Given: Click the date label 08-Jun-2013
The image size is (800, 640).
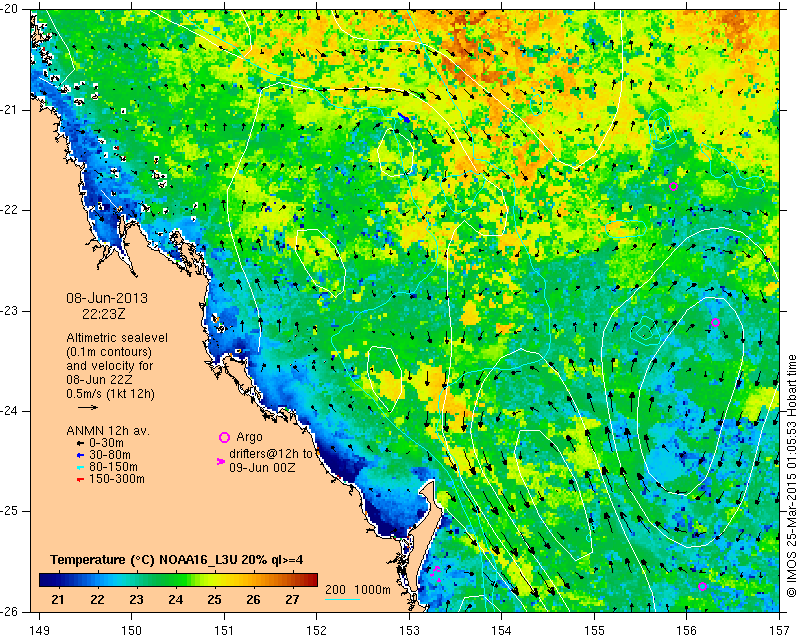Looking at the screenshot, I should [x=107, y=298].
